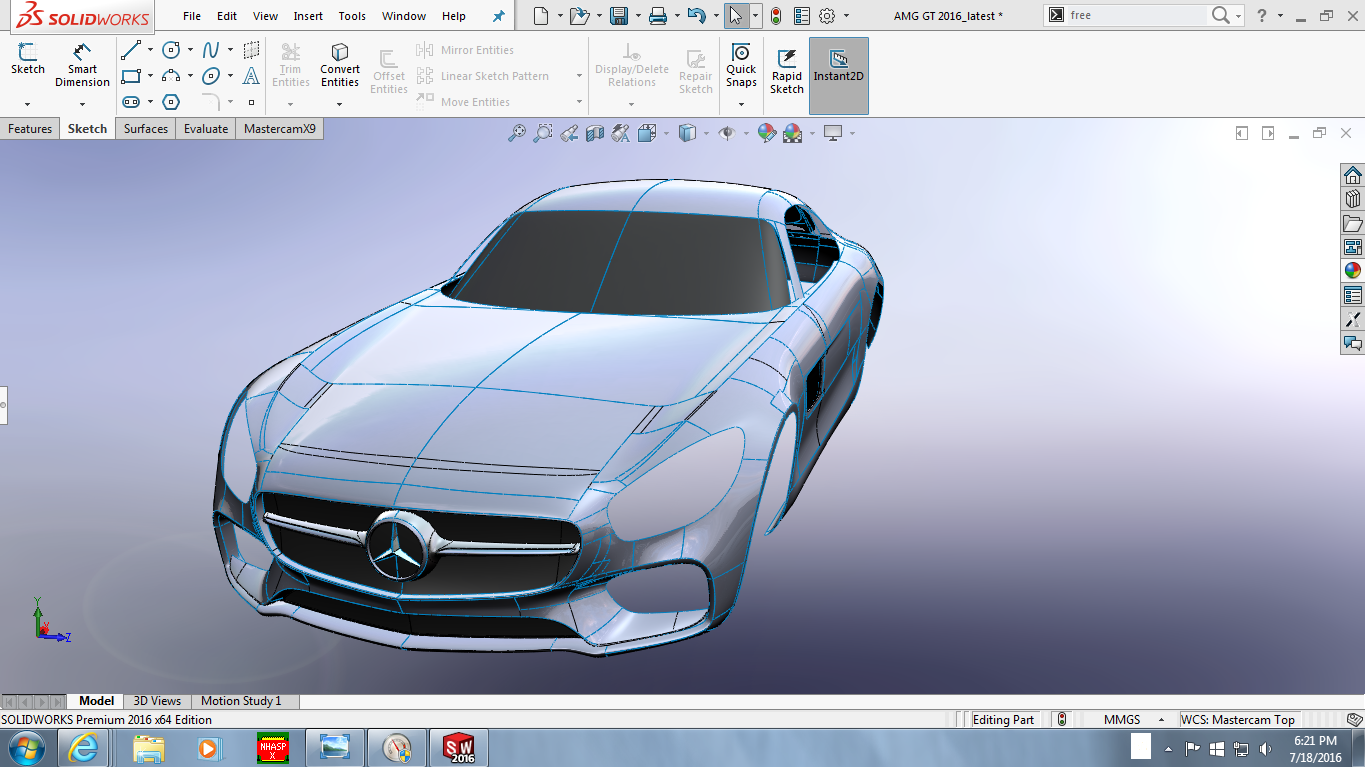The width and height of the screenshot is (1365, 767).
Task: Open SOLIDWORKS Forum task pane icon
Action: click(1352, 343)
